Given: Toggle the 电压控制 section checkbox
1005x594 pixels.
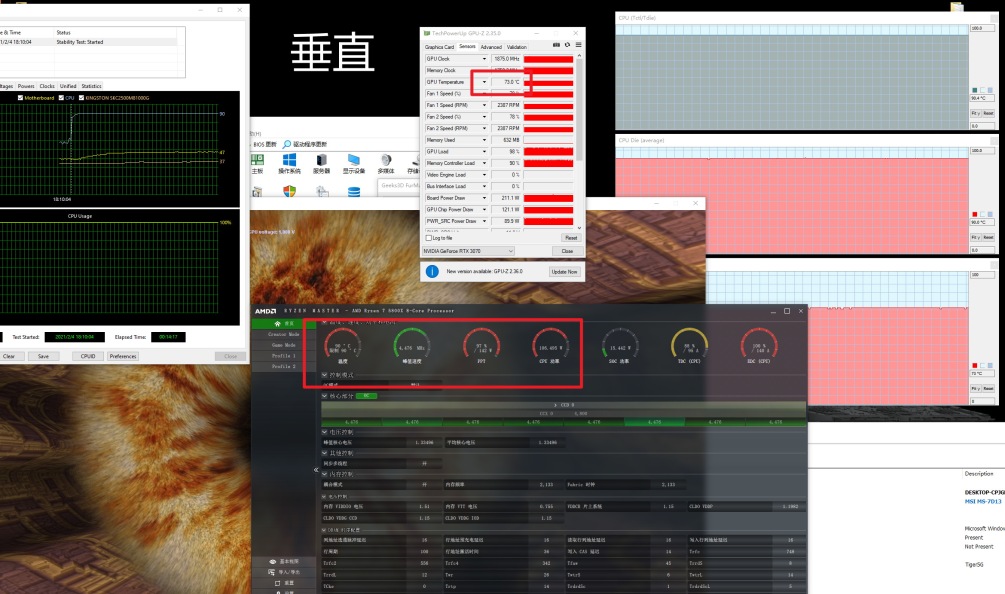Looking at the screenshot, I should 324,433.
